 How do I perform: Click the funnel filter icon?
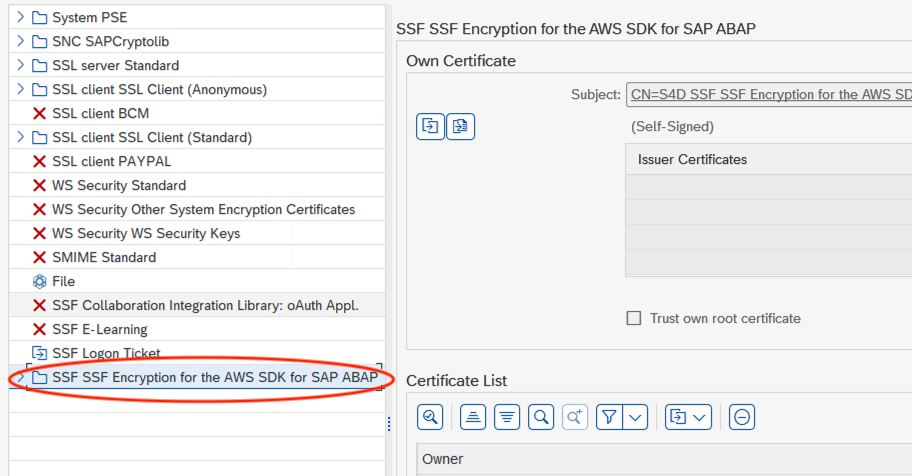pos(609,417)
